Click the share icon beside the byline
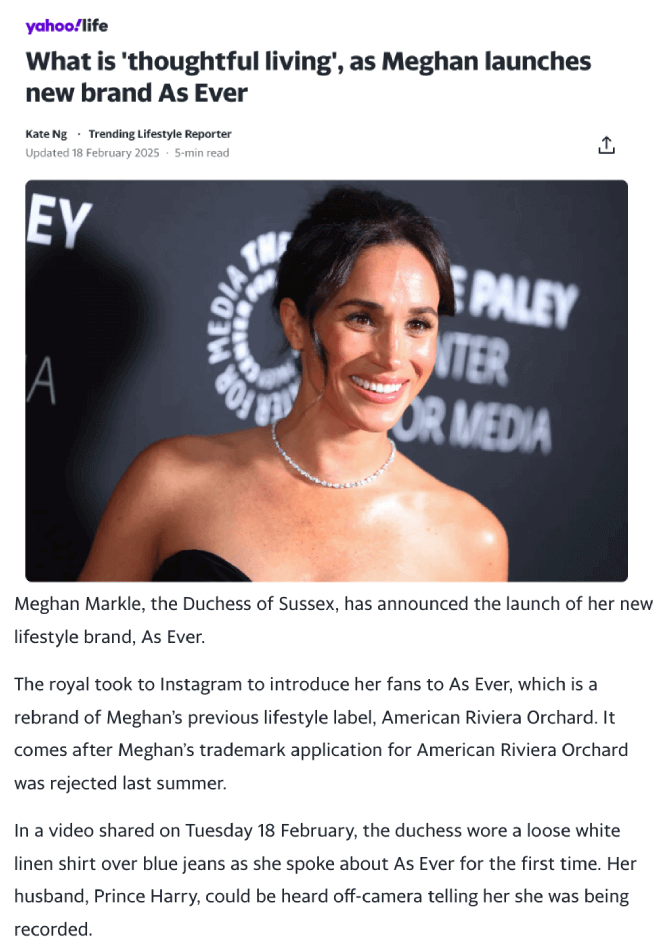 (606, 145)
